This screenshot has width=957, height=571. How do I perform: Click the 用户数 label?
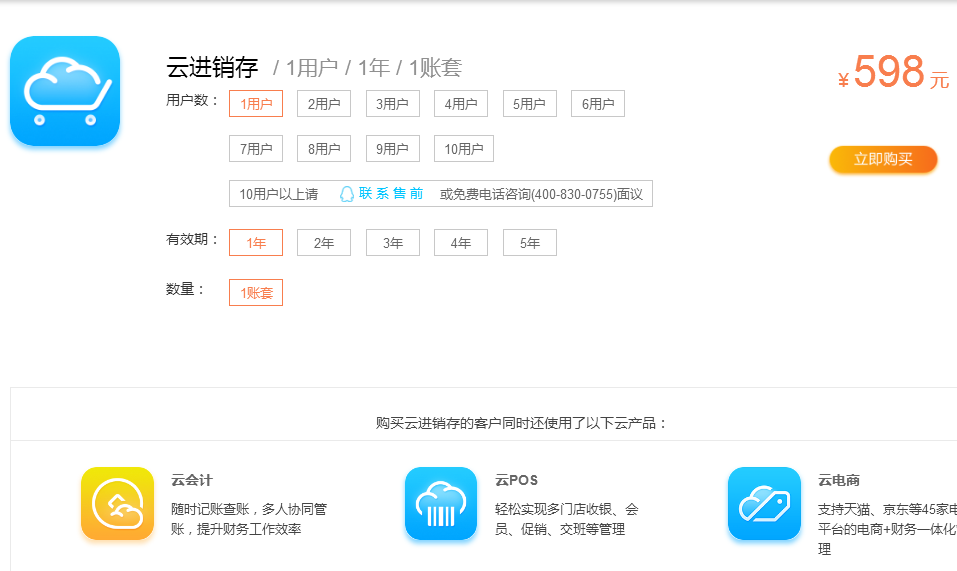(x=192, y=100)
